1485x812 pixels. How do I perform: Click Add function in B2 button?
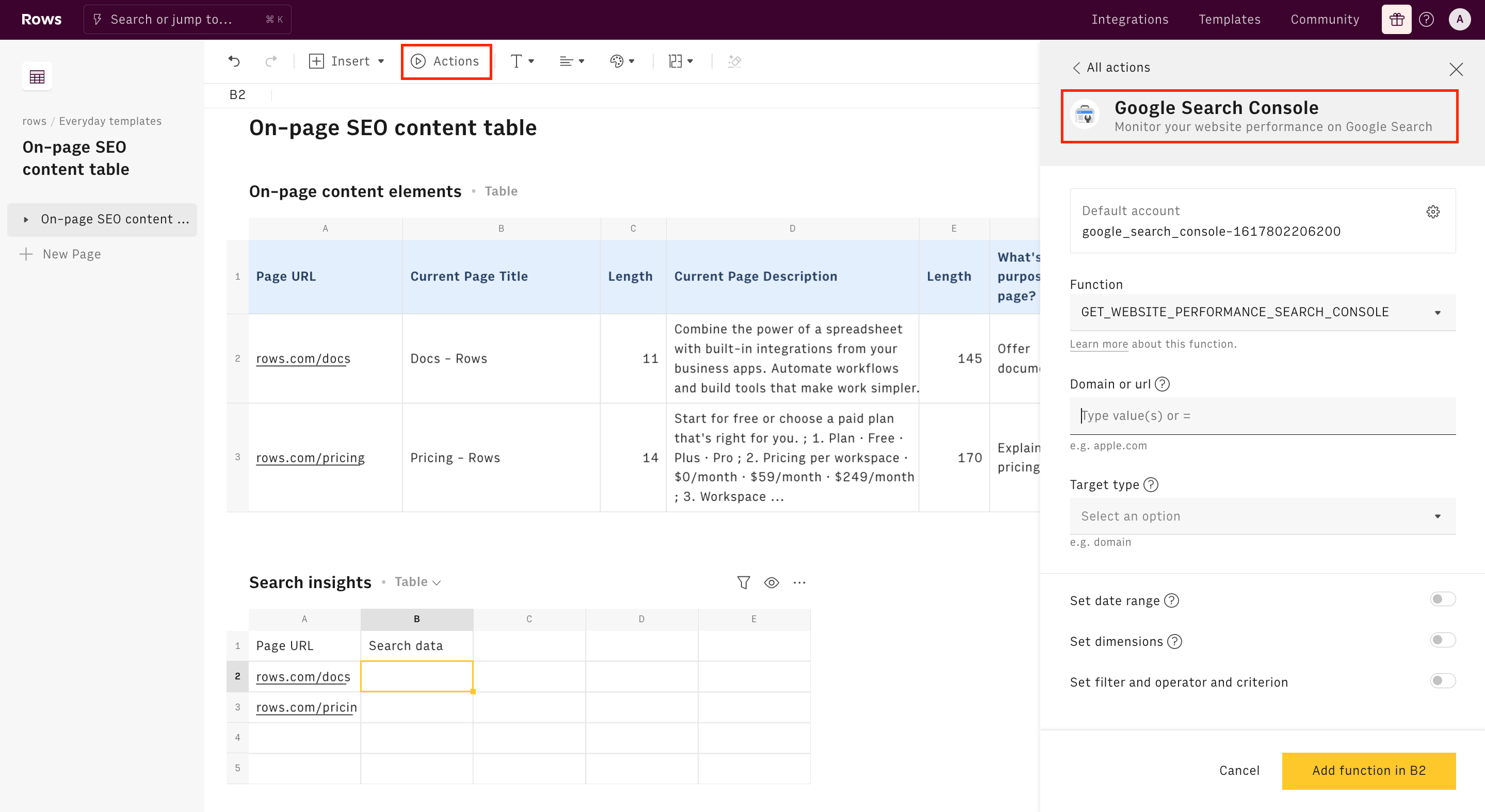click(1368, 771)
